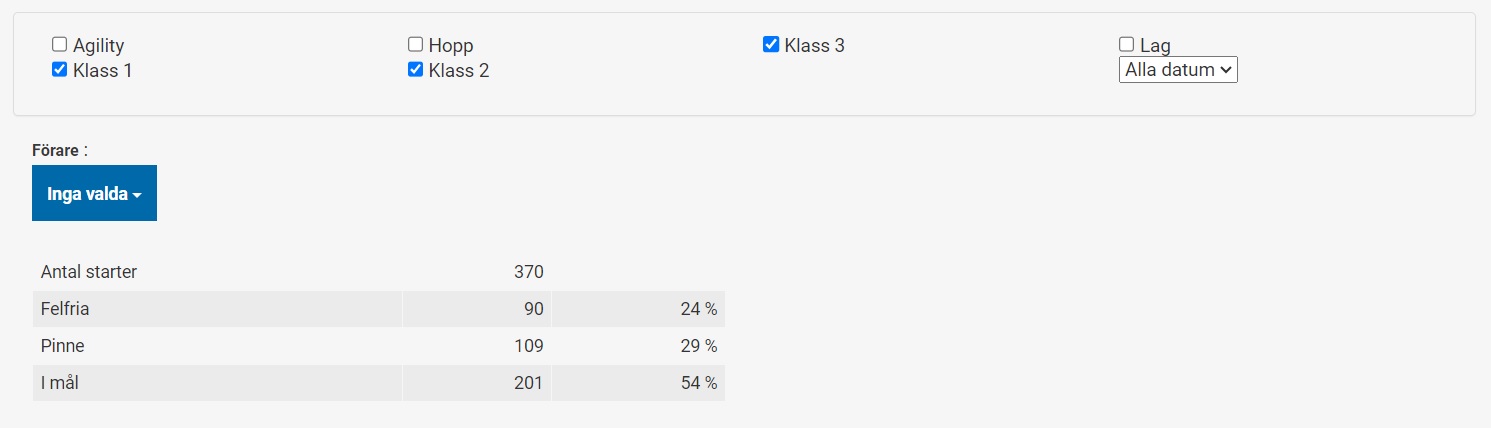The height and width of the screenshot is (428, 1491).
Task: Open the Alla datum dropdown
Action: (1178, 70)
